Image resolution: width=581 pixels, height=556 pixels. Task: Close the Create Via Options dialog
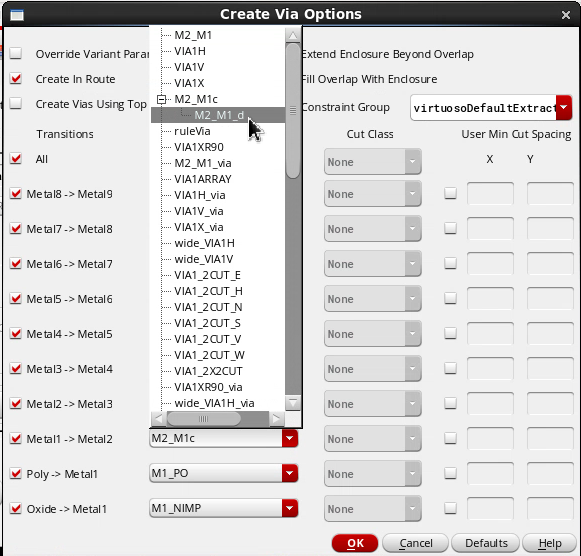(565, 15)
